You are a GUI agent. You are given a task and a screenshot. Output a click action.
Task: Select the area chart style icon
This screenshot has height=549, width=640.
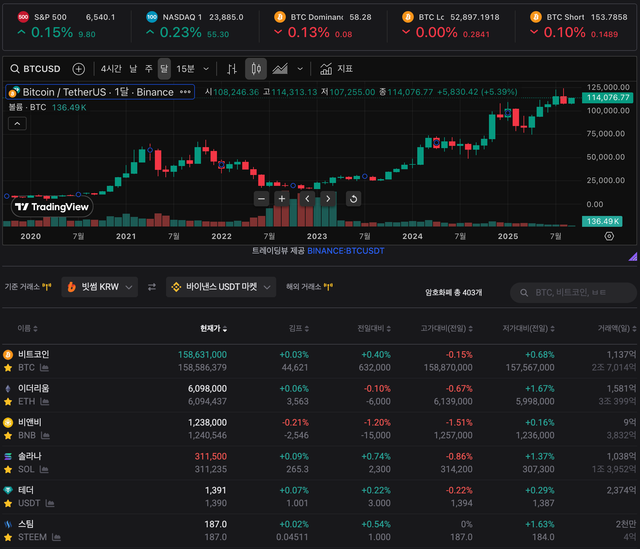[x=280, y=69]
